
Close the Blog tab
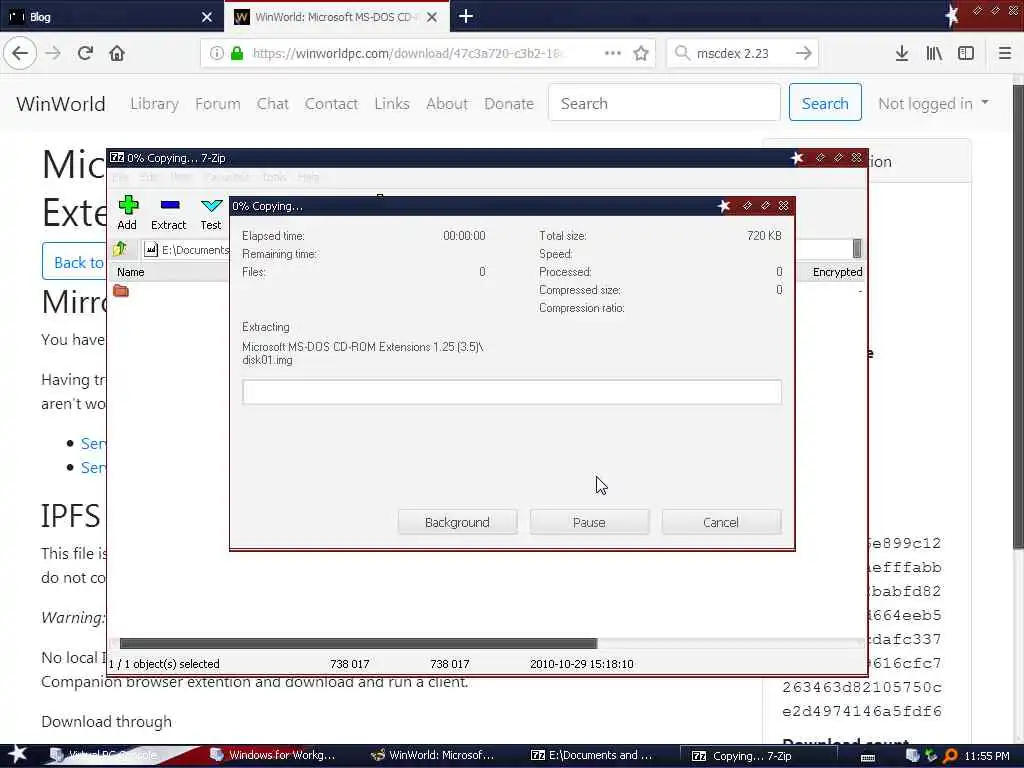207,17
